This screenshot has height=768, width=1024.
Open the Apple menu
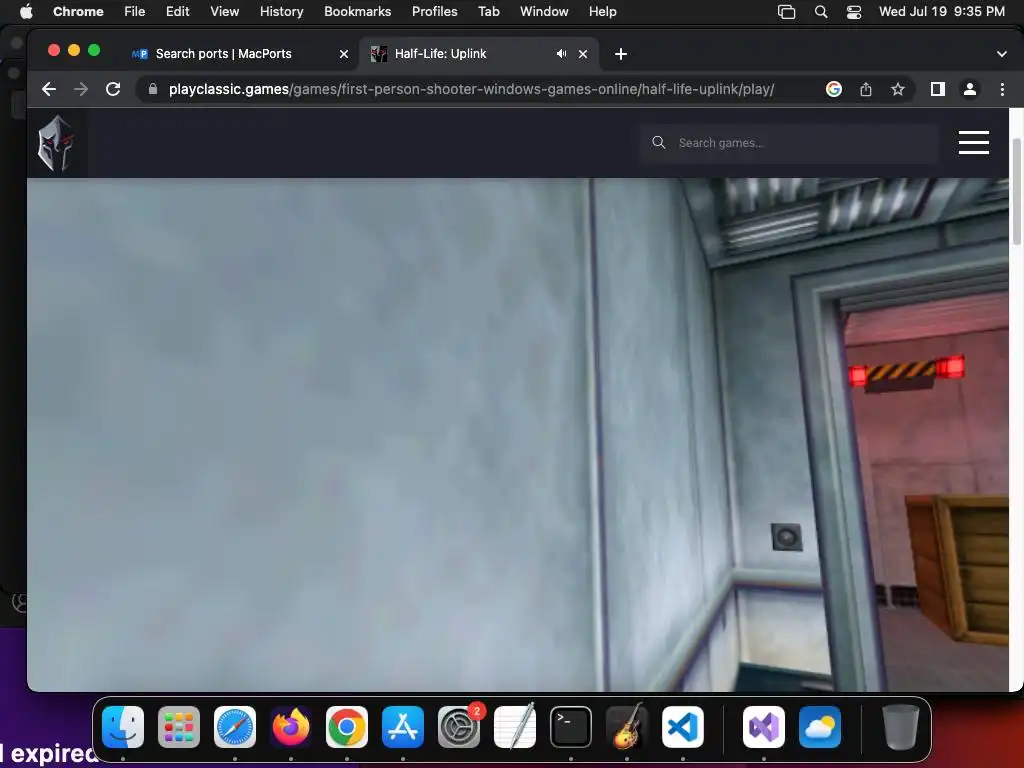click(x=26, y=12)
